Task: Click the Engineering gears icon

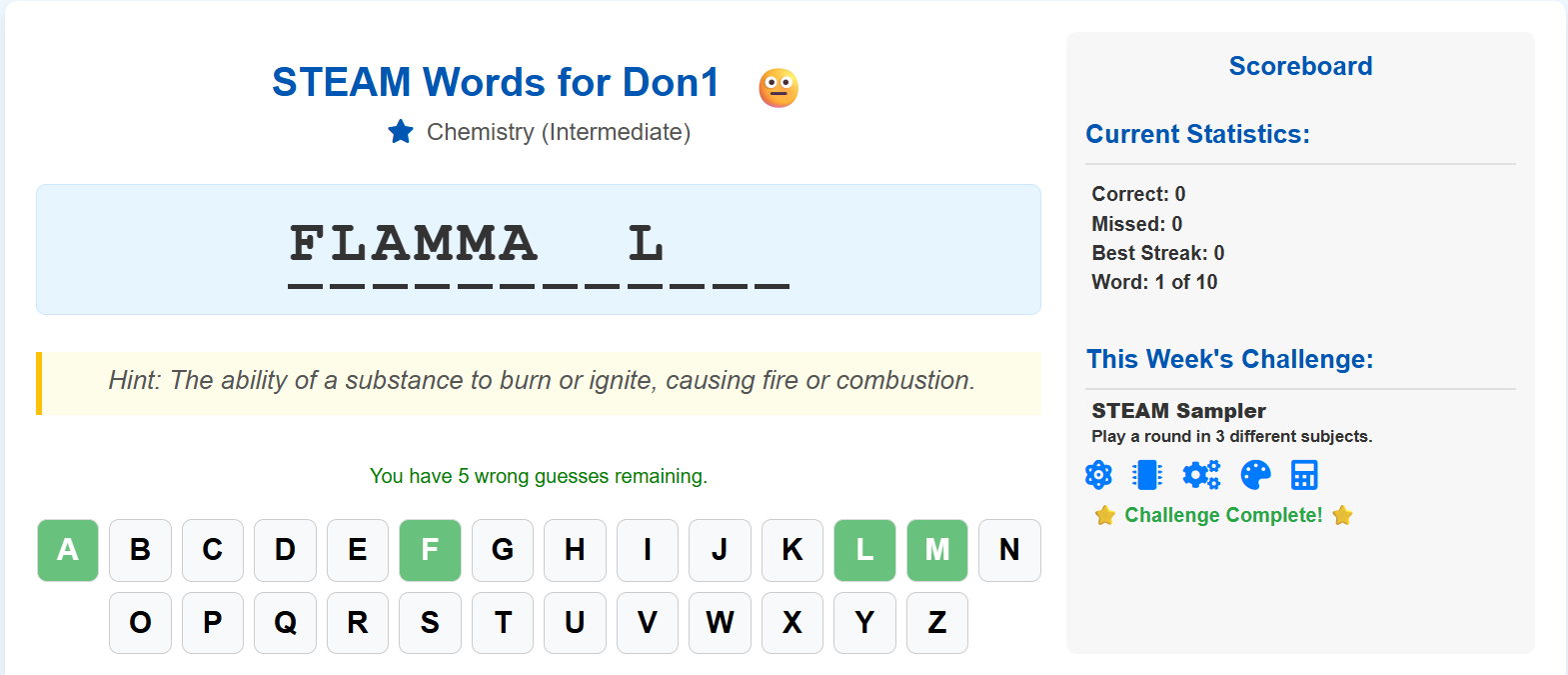Action: coord(1201,475)
